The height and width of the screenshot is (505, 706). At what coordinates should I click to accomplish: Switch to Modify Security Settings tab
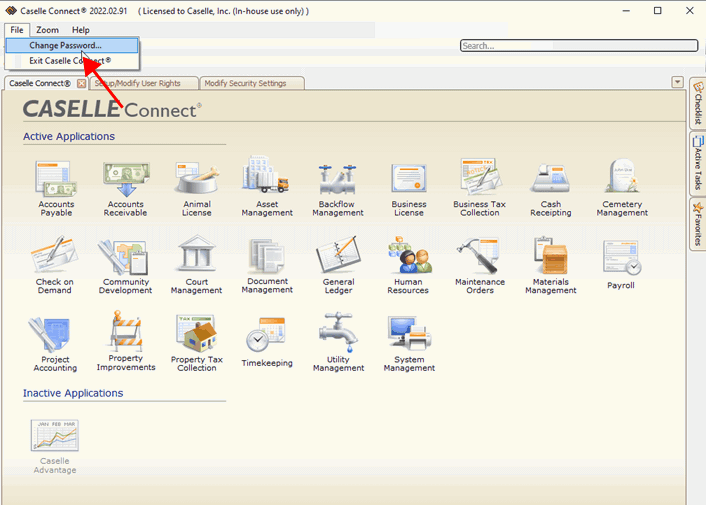click(252, 83)
